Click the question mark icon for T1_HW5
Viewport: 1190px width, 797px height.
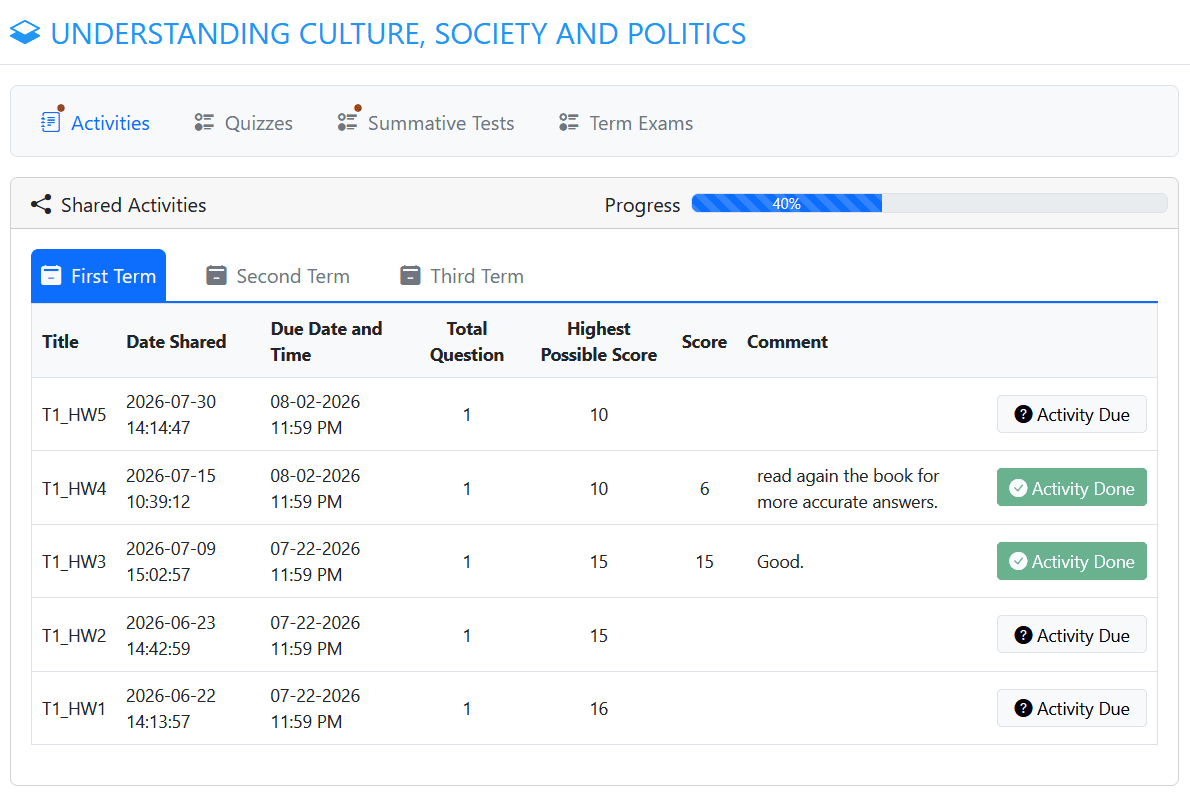[x=1023, y=414]
